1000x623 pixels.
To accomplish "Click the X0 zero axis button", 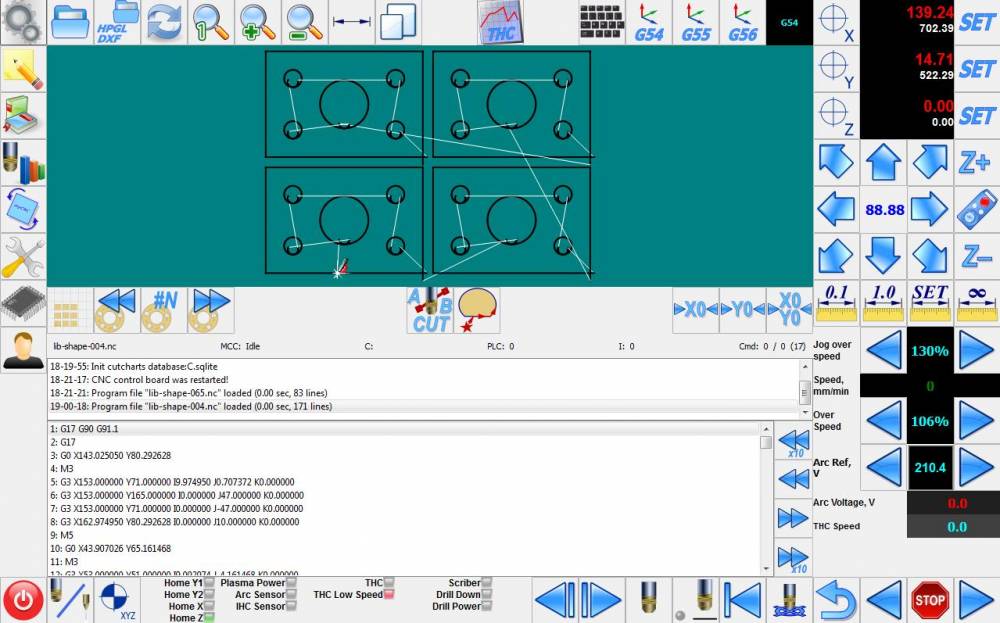I will [696, 310].
